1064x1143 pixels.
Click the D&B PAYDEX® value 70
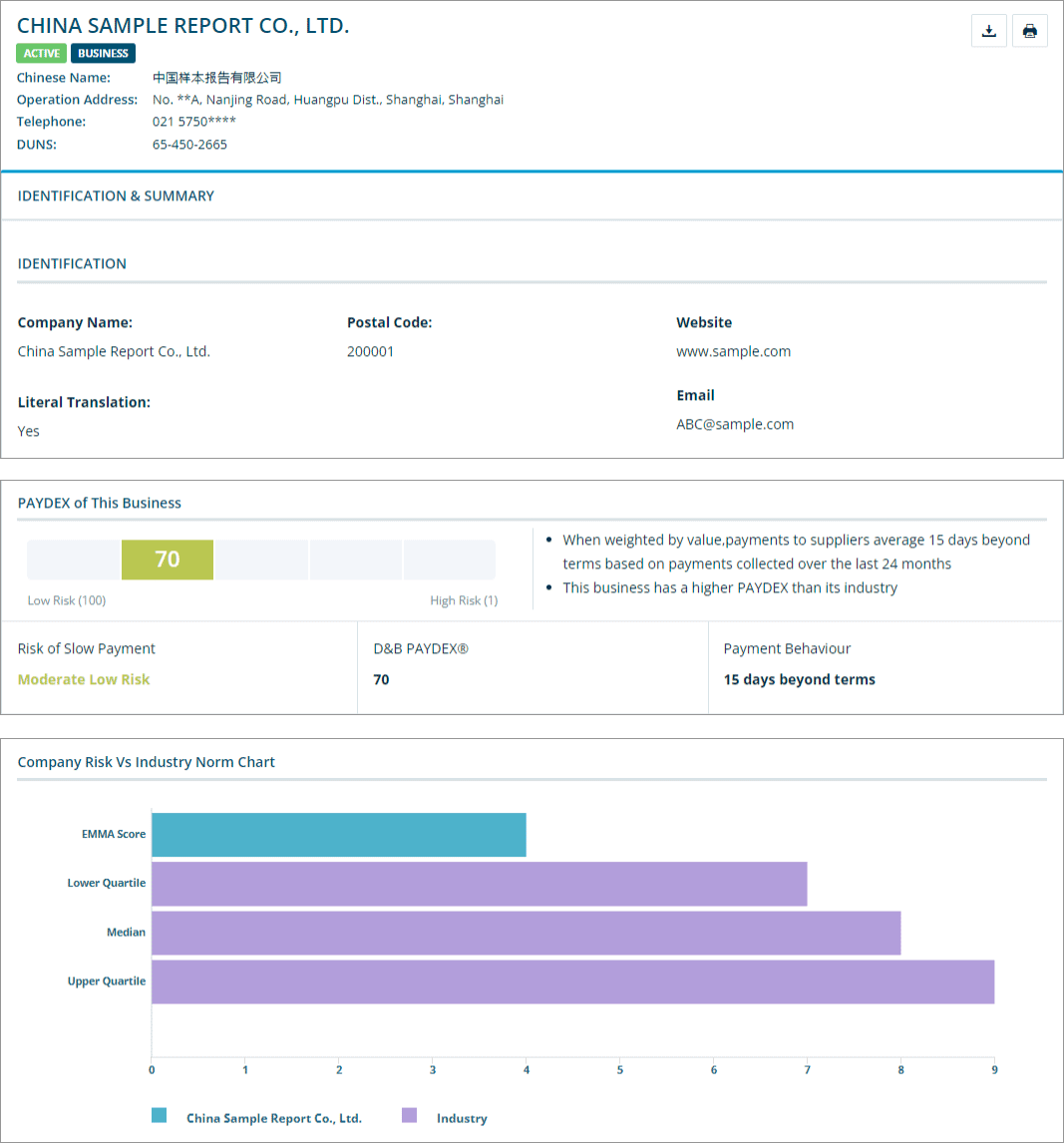click(381, 679)
